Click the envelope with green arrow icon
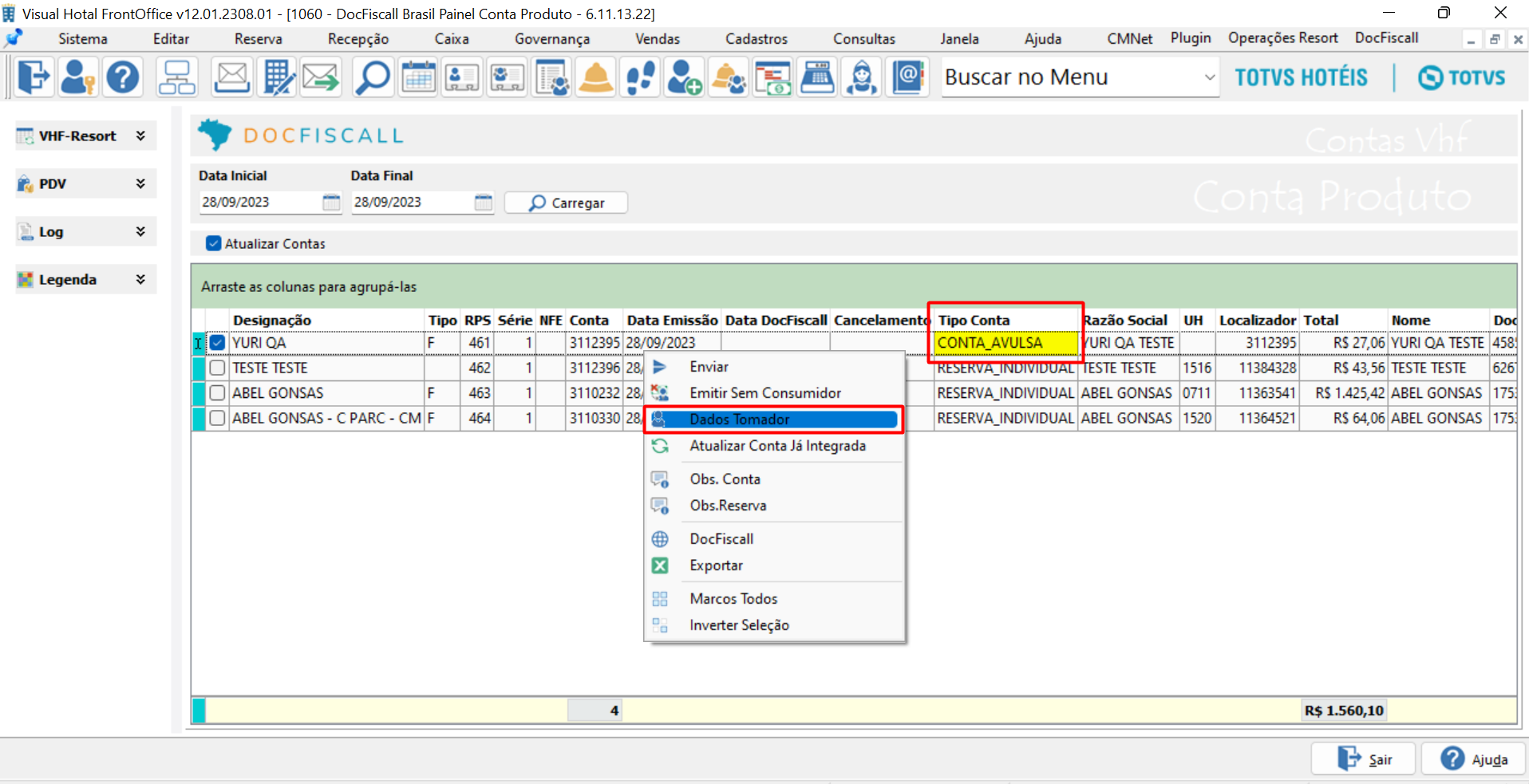Viewport: 1529px width, 784px height. [x=322, y=77]
